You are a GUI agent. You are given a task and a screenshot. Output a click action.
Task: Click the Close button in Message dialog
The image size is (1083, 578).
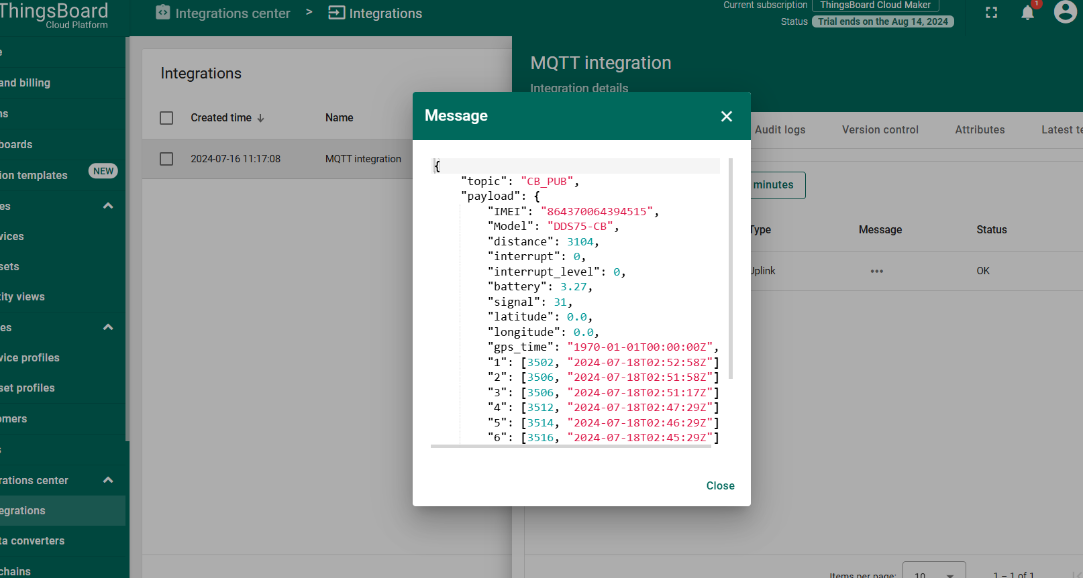(720, 485)
